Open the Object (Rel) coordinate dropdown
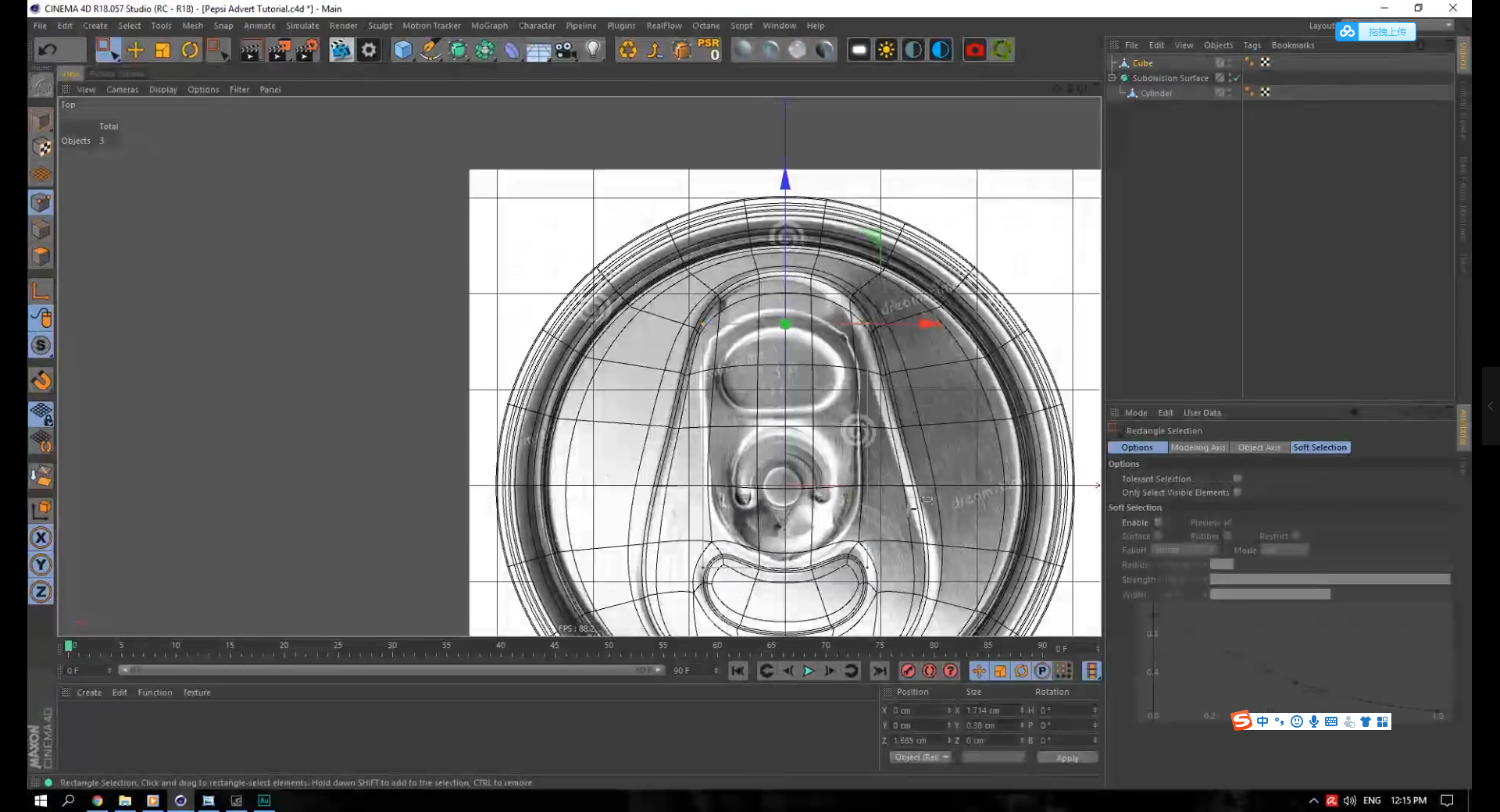Viewport: 1500px width, 812px height. [921, 757]
